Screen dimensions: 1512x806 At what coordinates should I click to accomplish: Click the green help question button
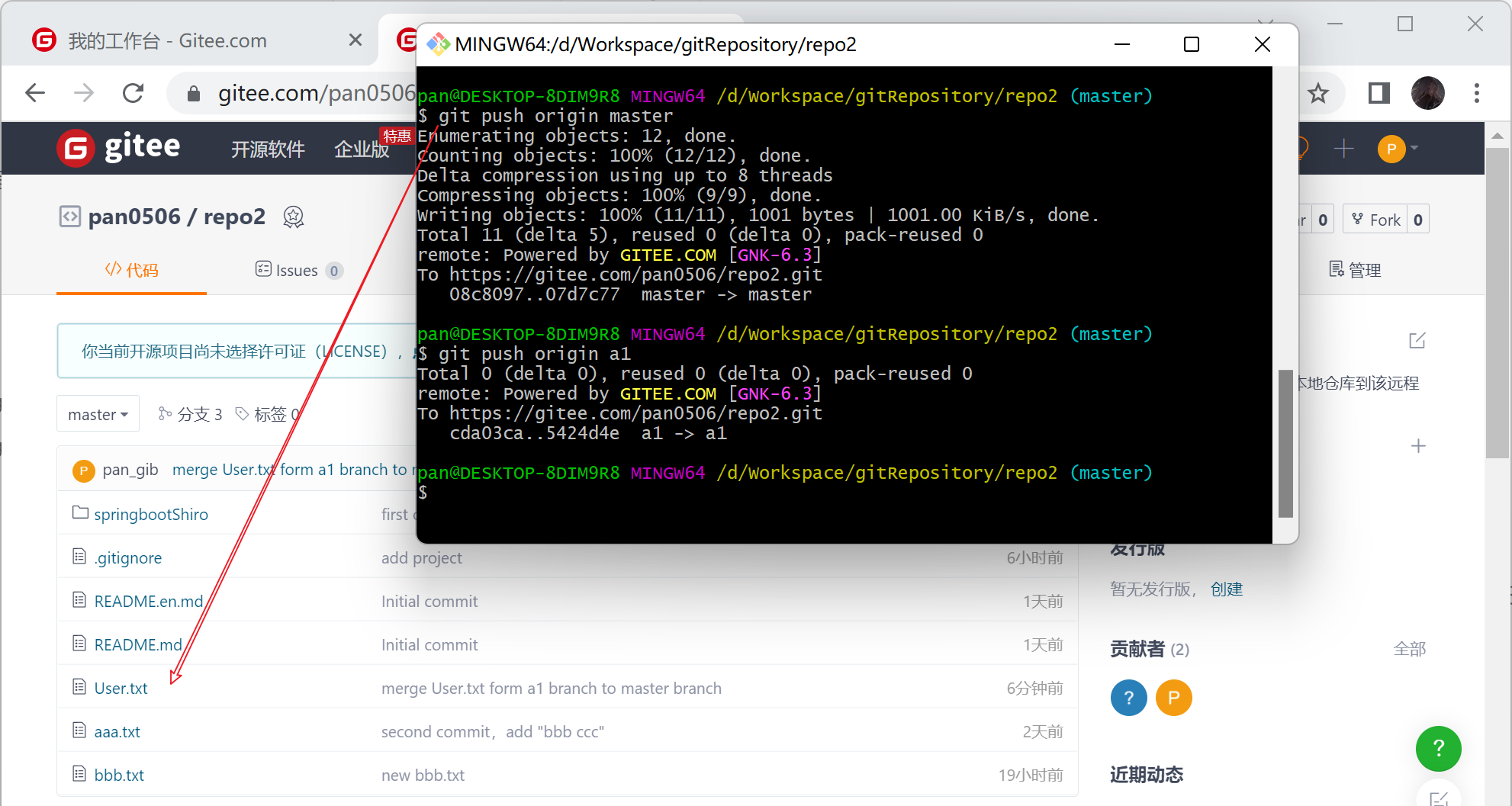pos(1438,748)
